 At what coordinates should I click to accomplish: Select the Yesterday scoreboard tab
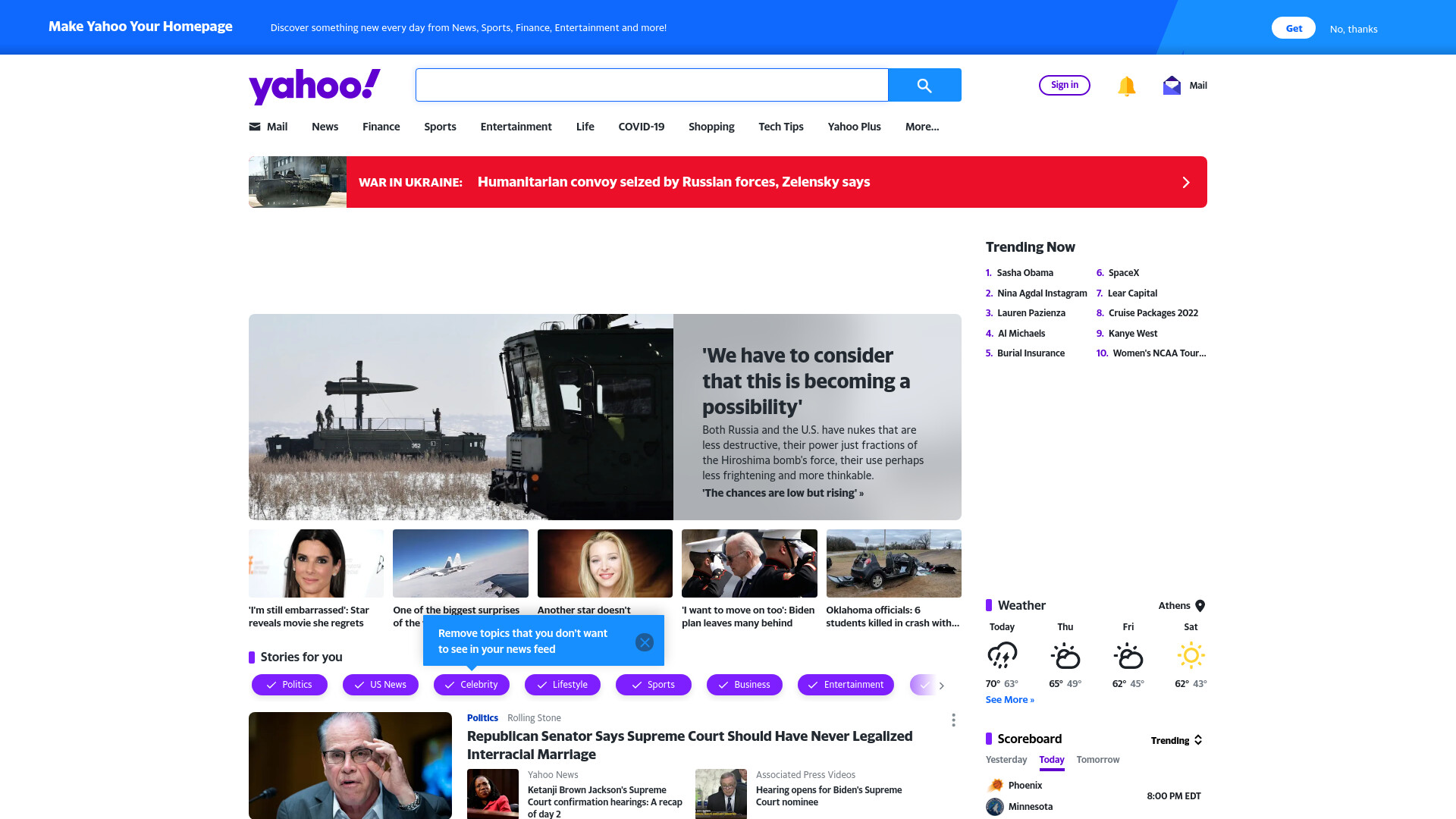tap(1006, 760)
